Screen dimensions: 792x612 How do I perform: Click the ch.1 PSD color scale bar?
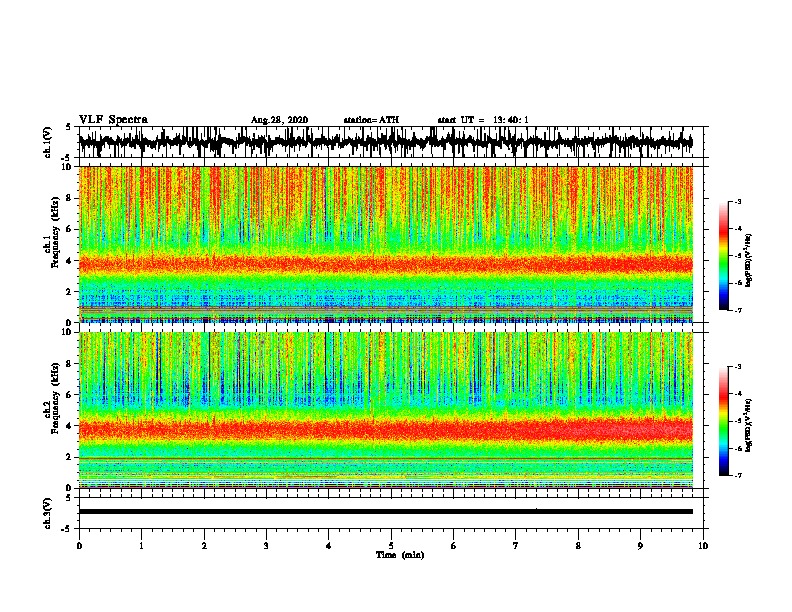[x=723, y=256]
